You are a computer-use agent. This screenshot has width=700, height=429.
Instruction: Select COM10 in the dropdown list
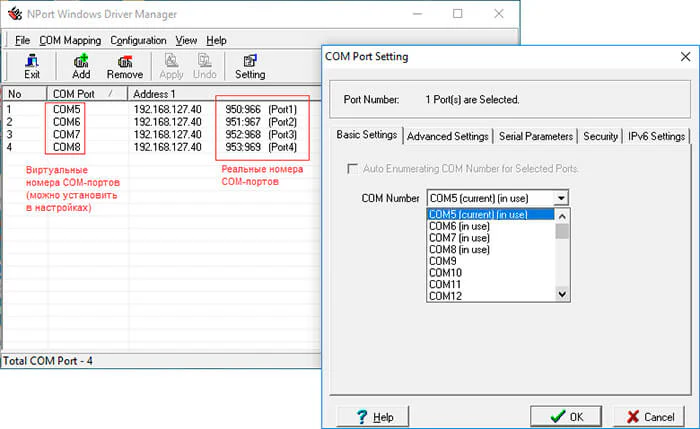pos(491,273)
